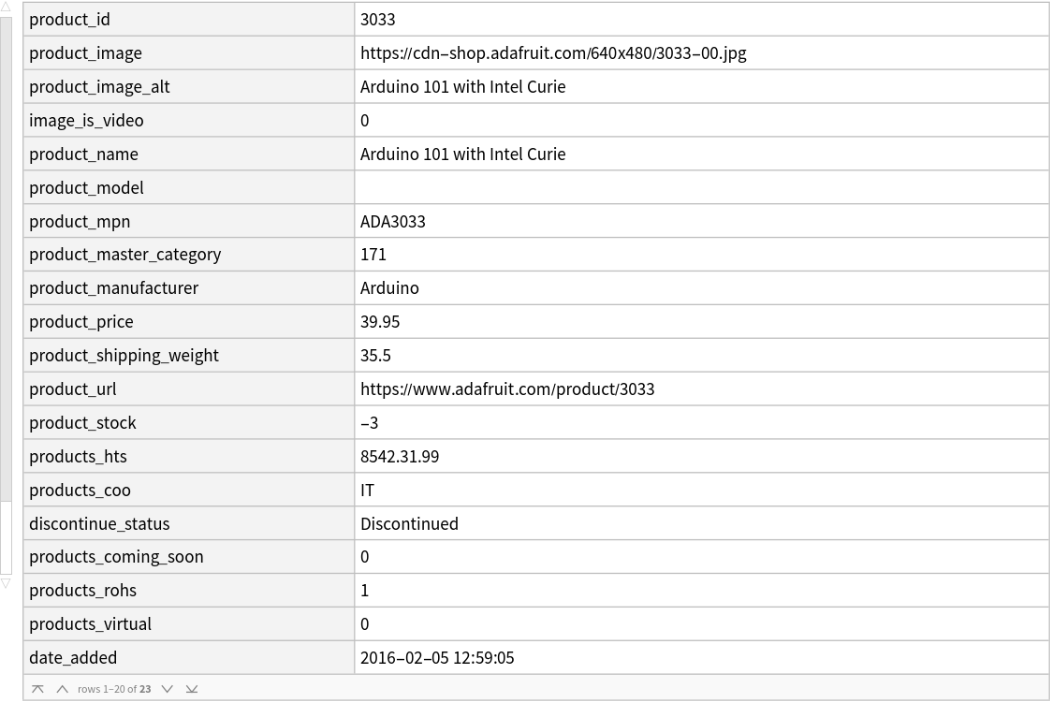Click the empty product_model value cell
The image size is (1052, 702).
pos(700,188)
